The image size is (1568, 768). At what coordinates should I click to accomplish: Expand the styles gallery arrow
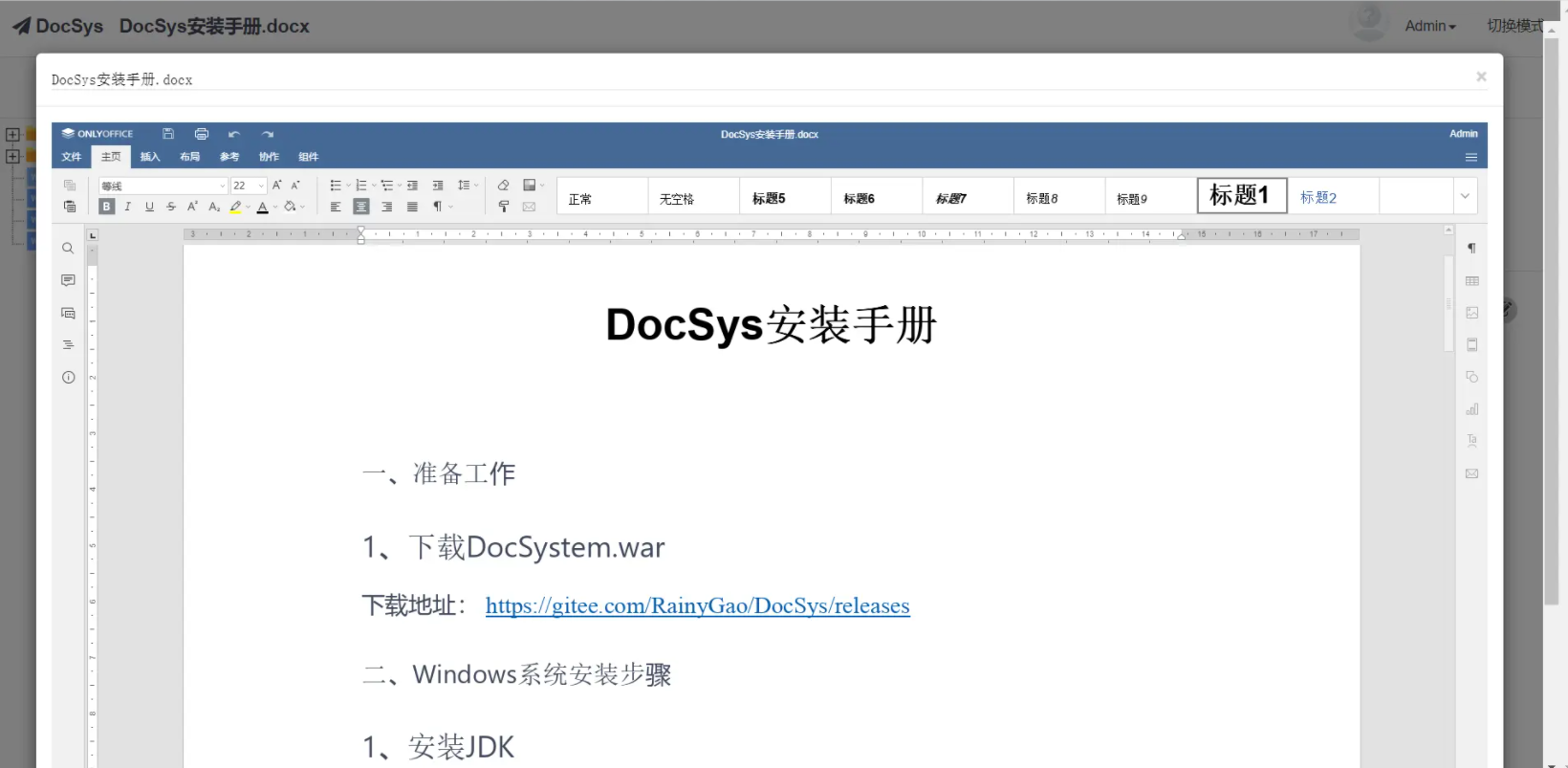point(1465,196)
